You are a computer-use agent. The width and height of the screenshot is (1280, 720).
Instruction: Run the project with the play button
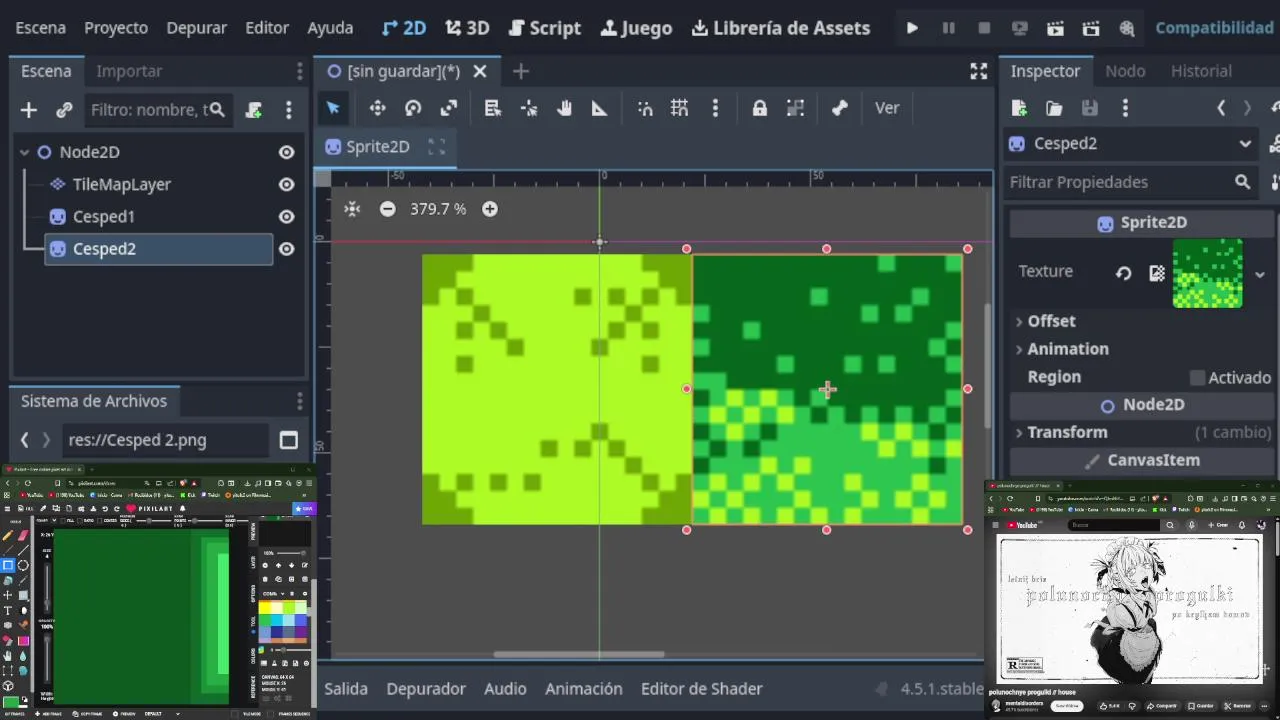(x=912, y=28)
